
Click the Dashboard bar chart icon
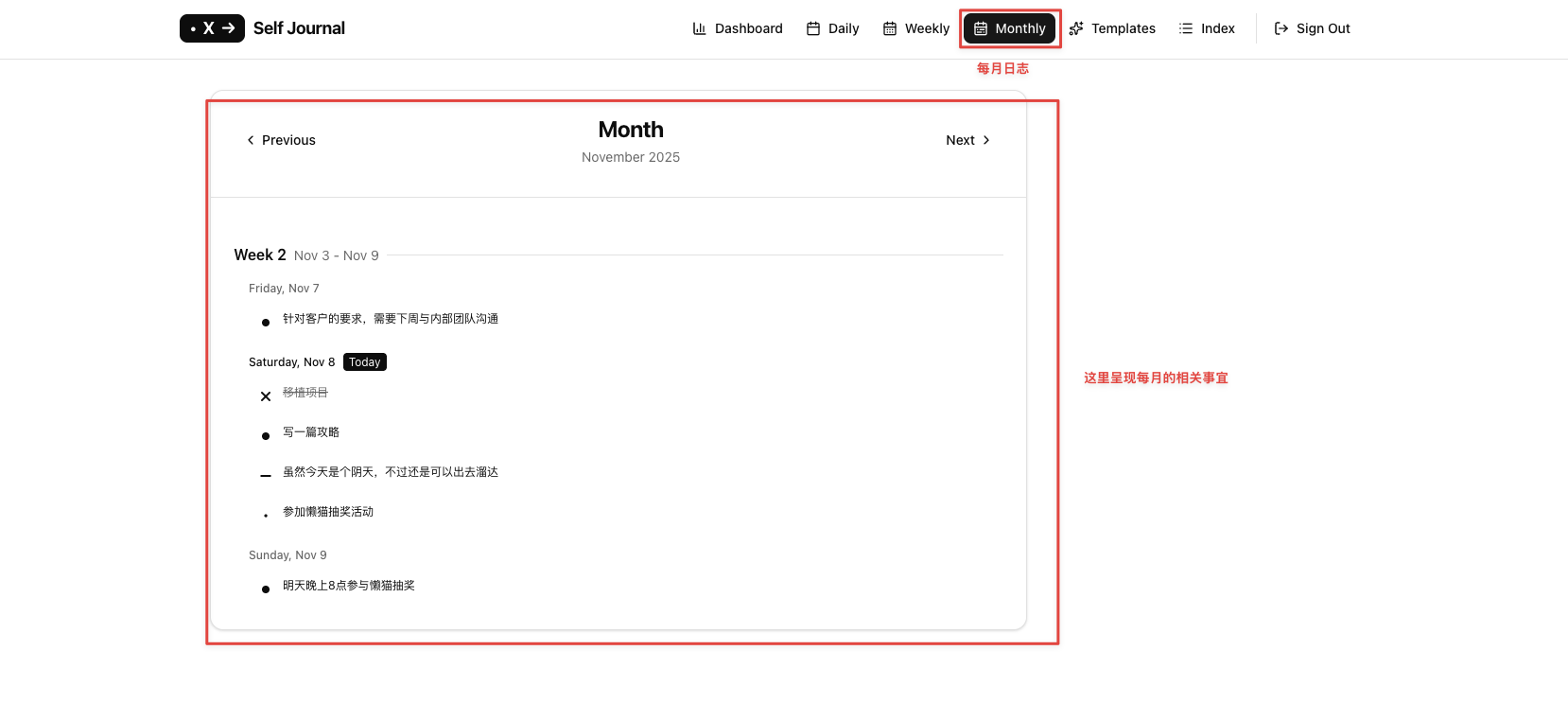click(700, 28)
